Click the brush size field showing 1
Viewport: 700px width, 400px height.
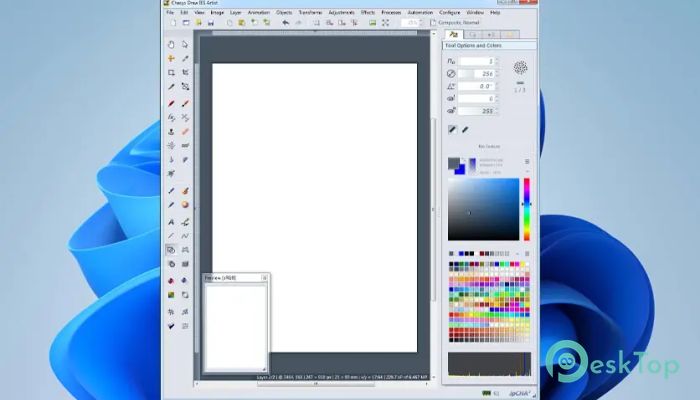coord(476,61)
